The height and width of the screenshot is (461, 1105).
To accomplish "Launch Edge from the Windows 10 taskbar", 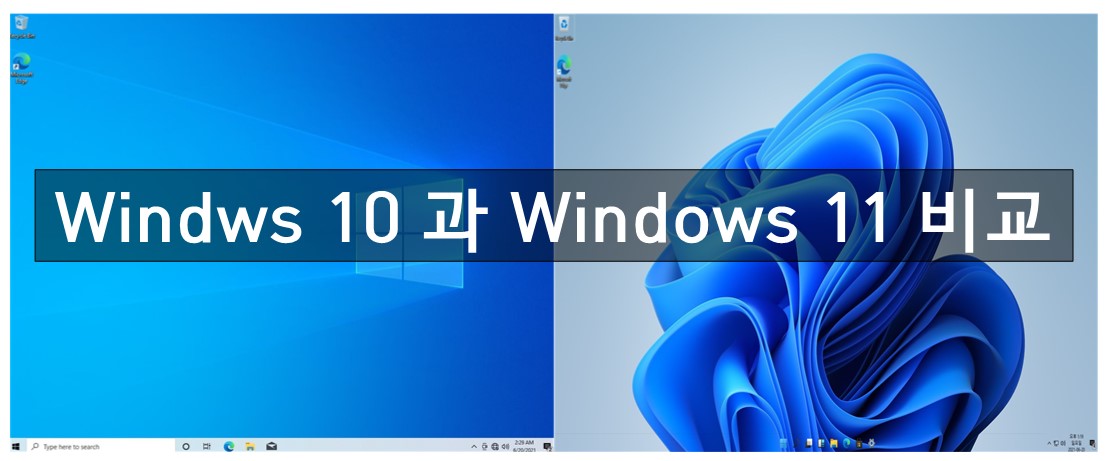I will (x=228, y=446).
